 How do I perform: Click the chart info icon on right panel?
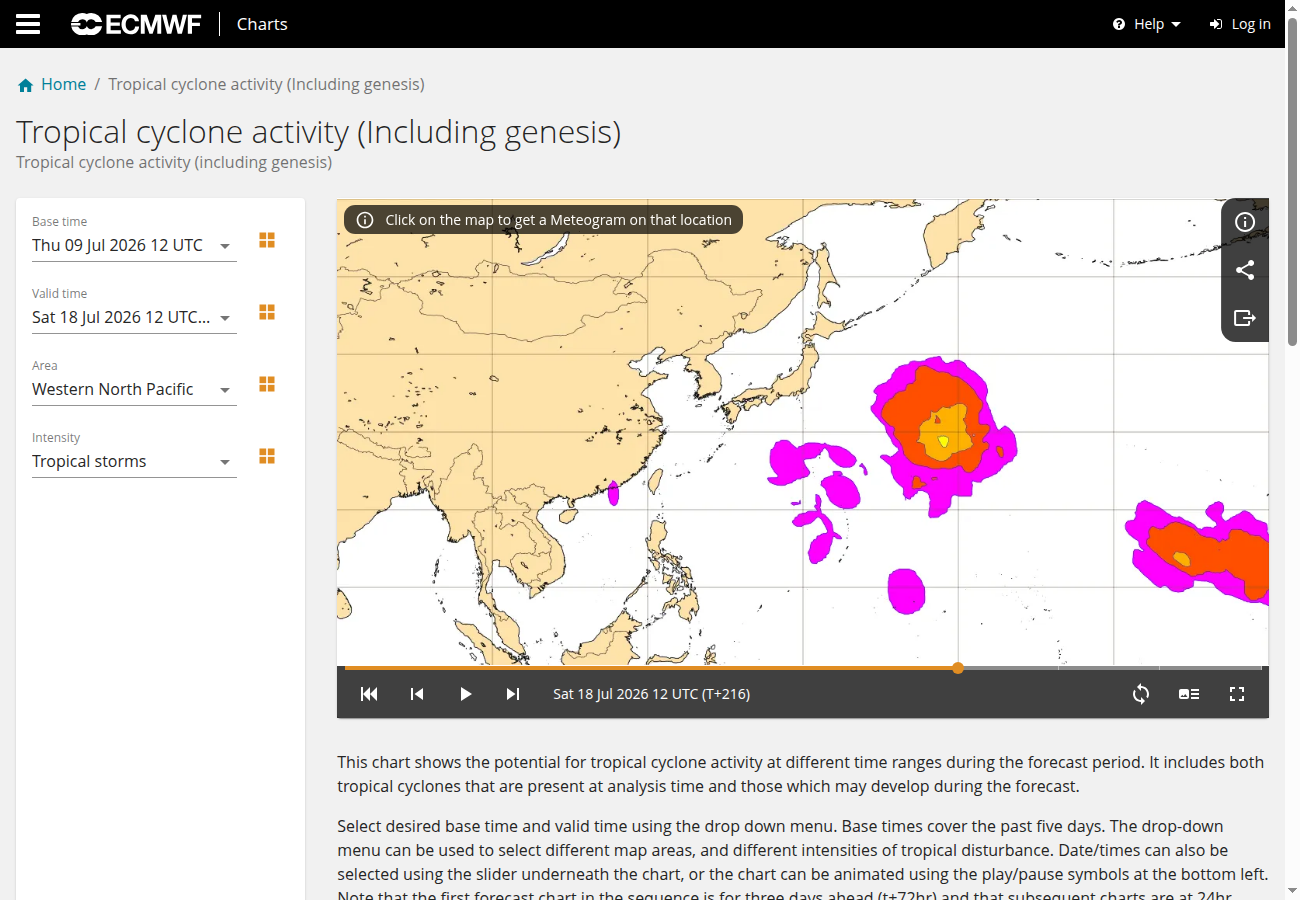click(1245, 222)
